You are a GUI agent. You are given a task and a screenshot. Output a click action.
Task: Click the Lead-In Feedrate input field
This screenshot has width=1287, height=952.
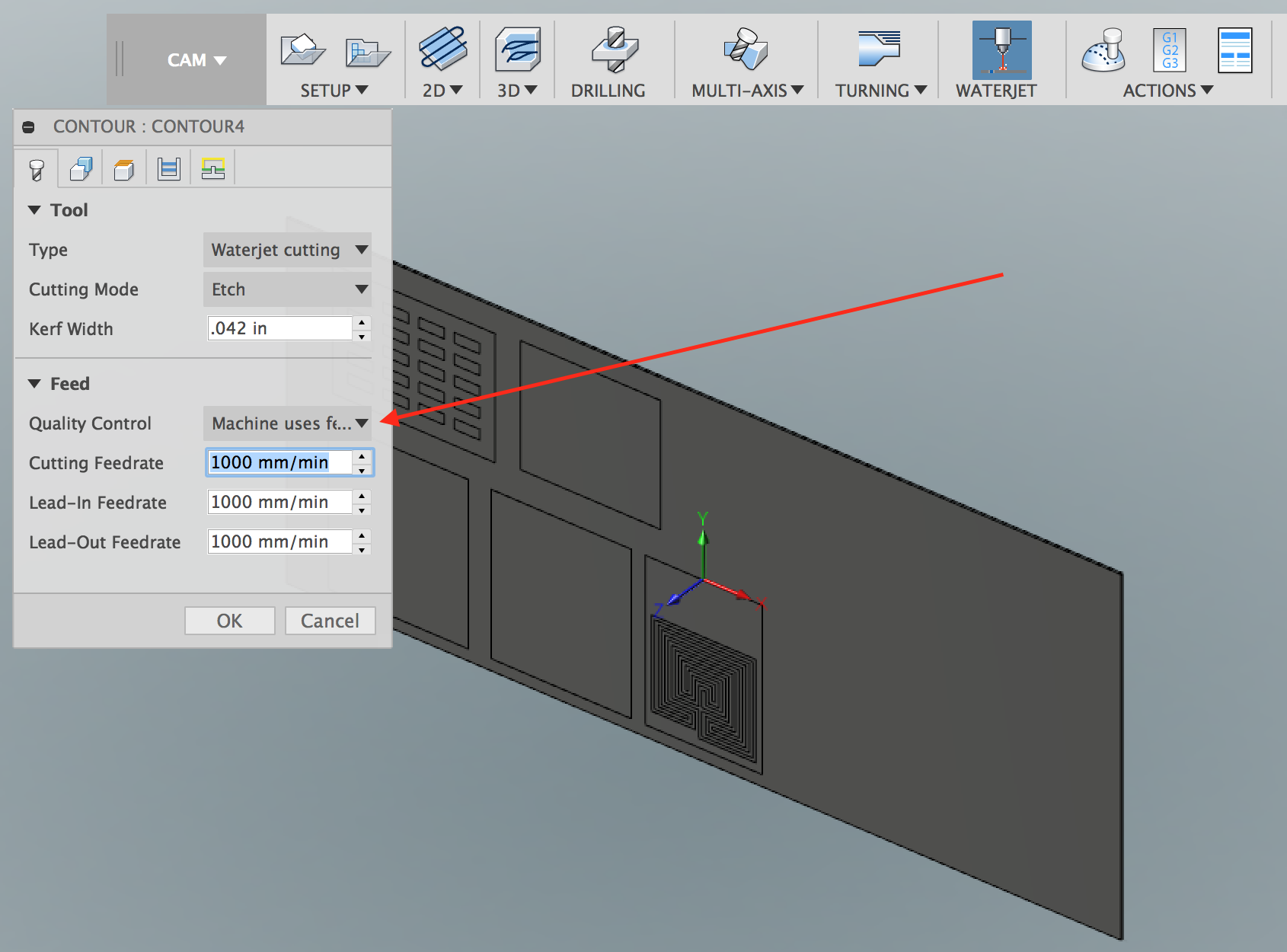[279, 502]
